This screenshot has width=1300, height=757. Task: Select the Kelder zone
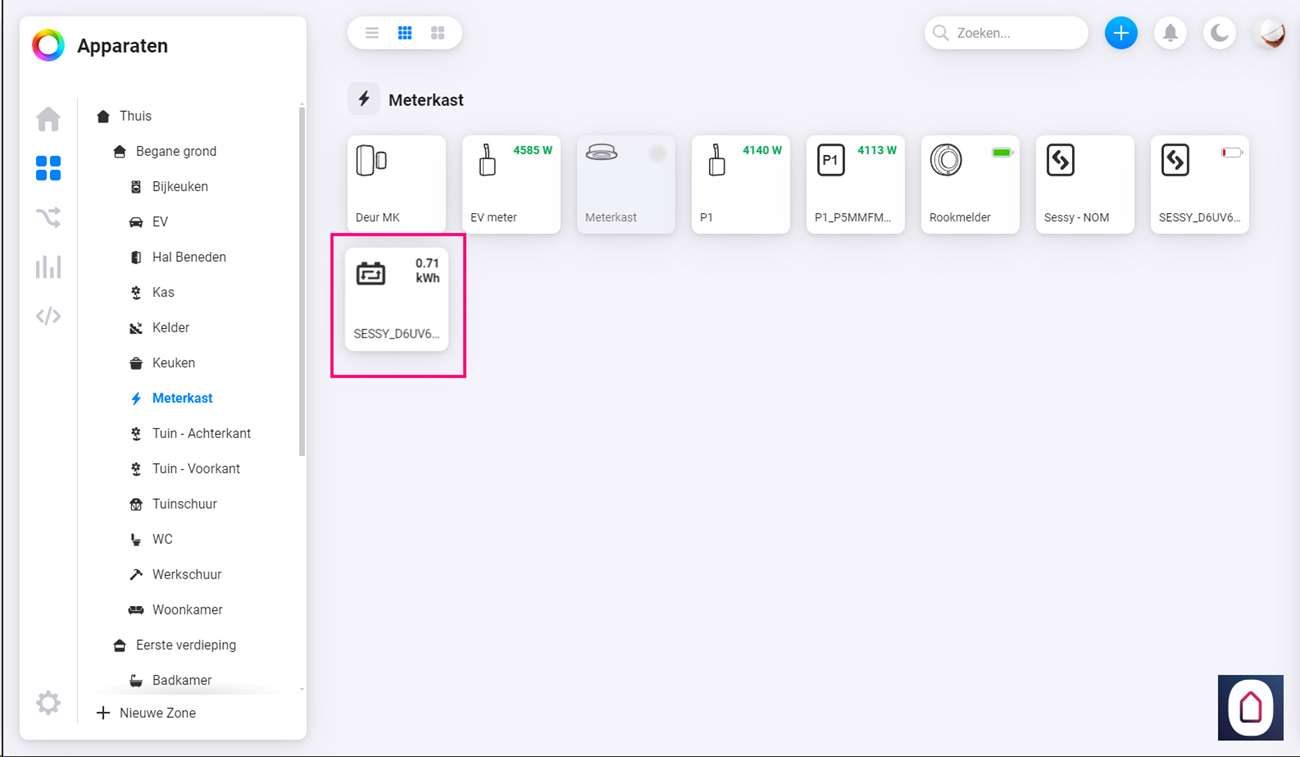click(x=171, y=328)
